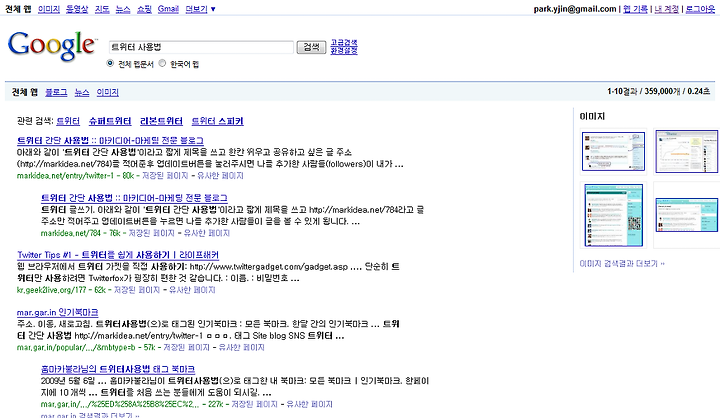Open the 고급검색 link
720x418 pixels.
[344, 43]
